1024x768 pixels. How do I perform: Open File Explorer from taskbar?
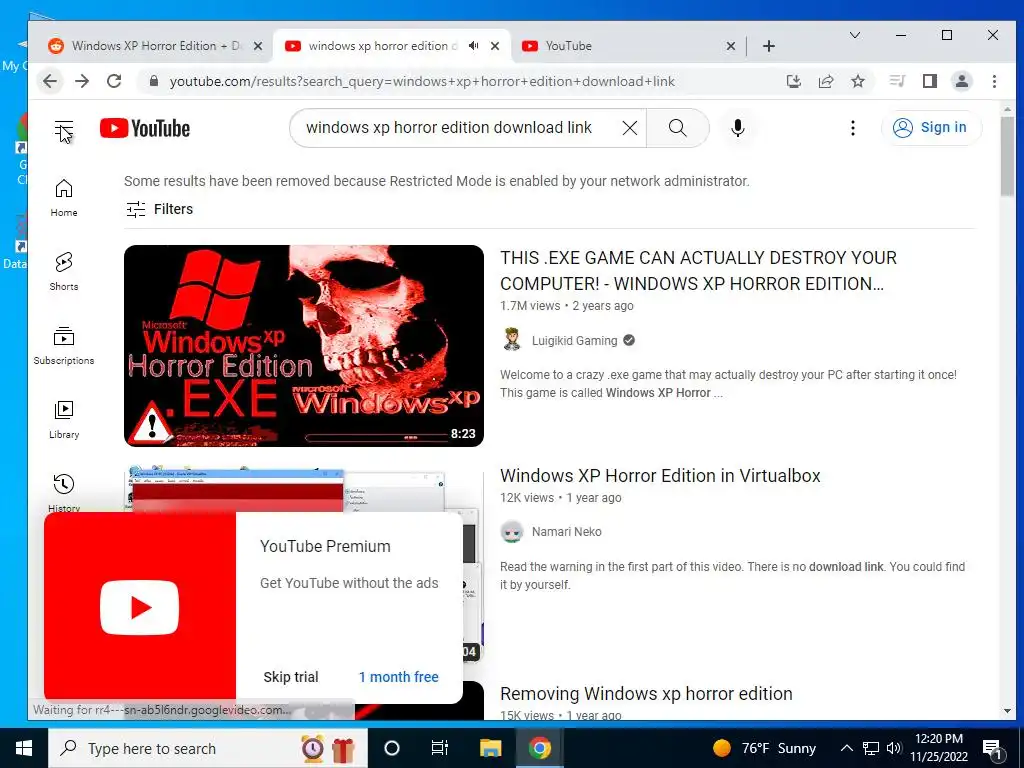click(x=490, y=748)
